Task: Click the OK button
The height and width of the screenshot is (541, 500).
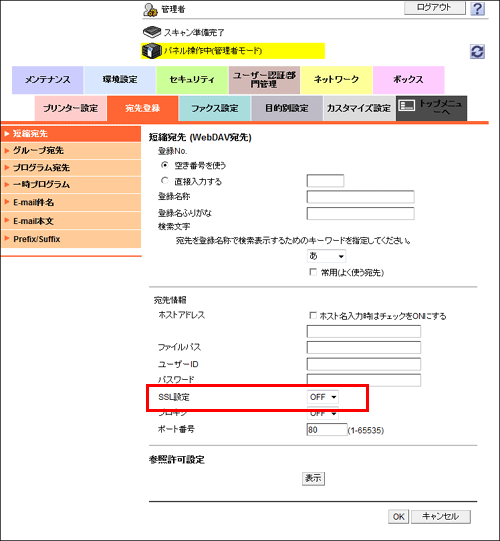Action: 399,517
